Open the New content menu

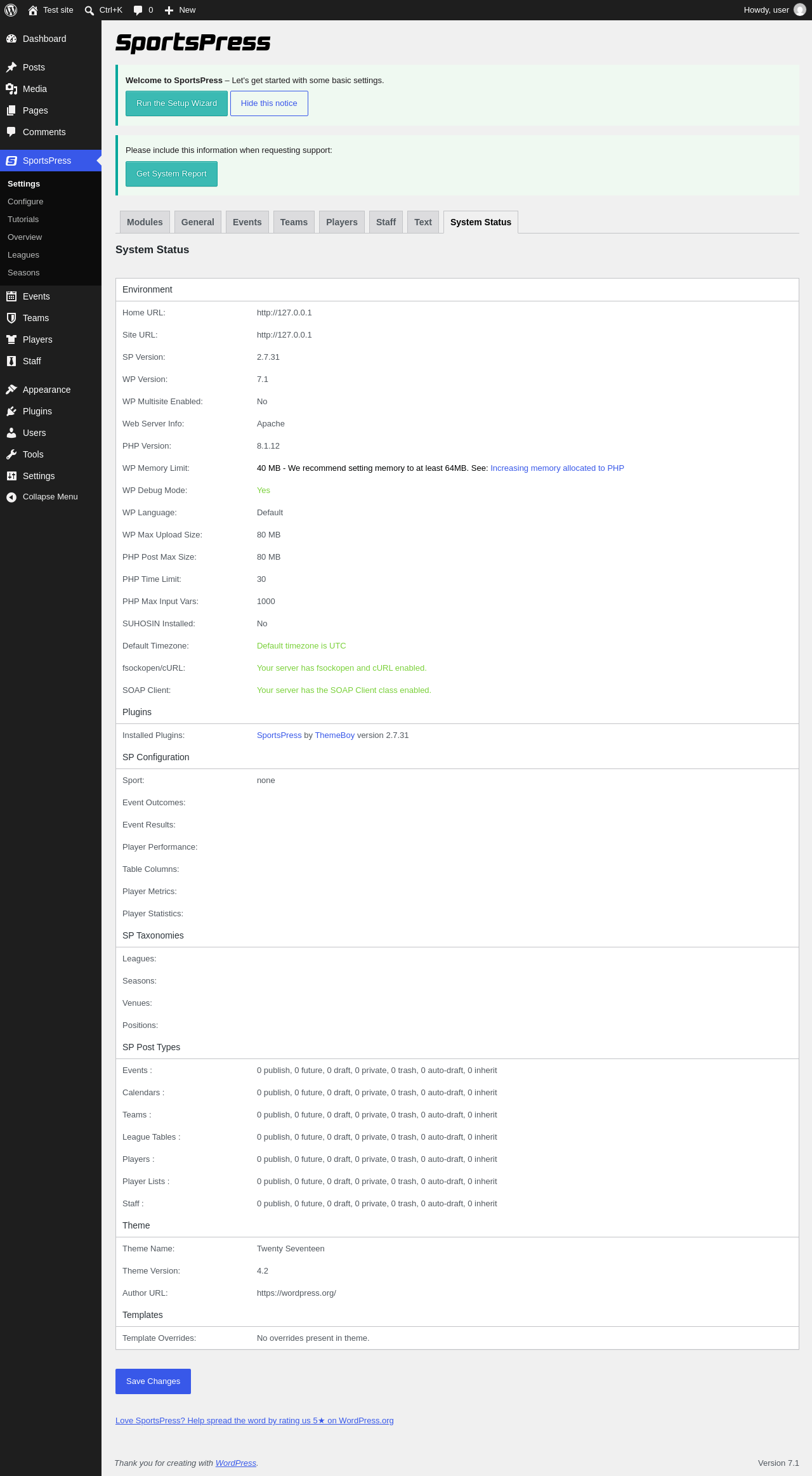[x=180, y=10]
